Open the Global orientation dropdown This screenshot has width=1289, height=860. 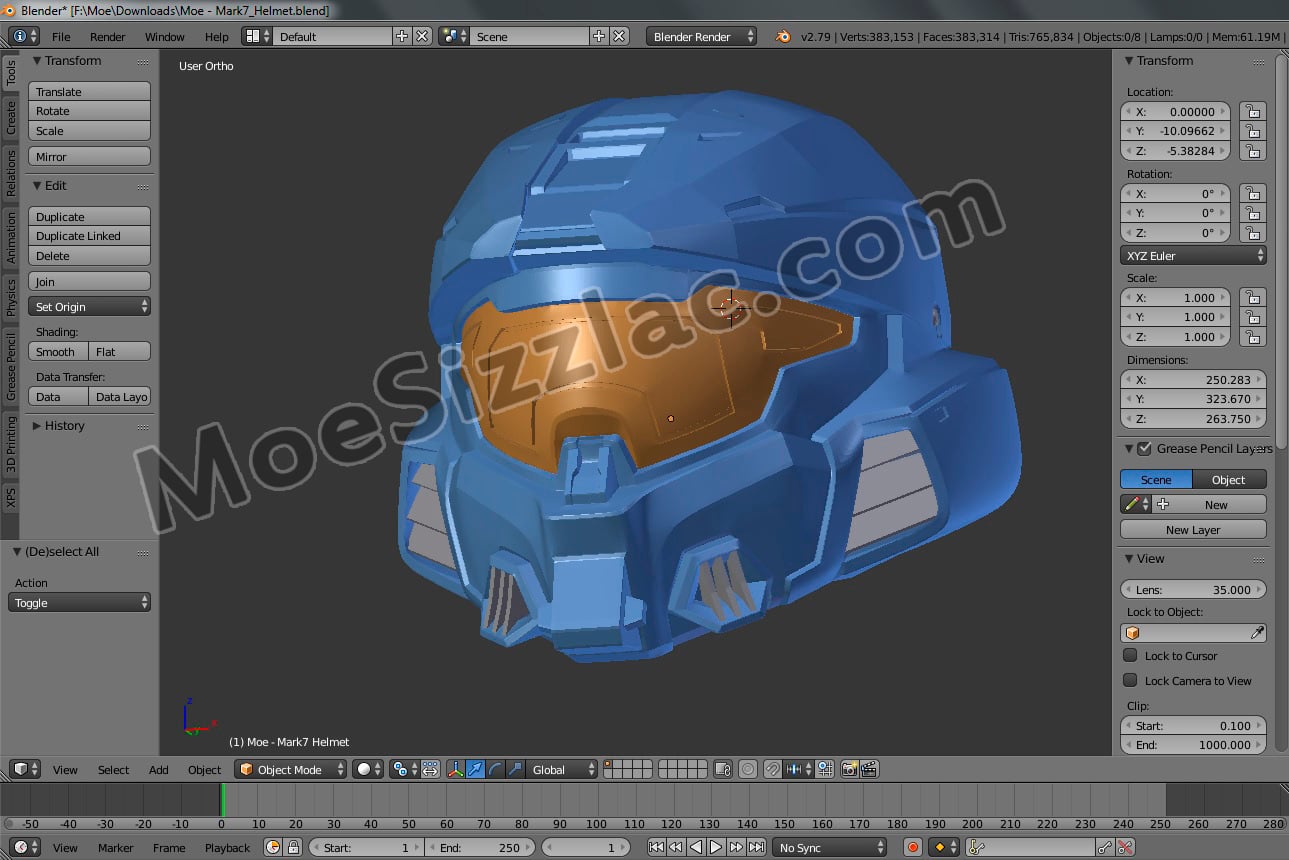point(562,769)
